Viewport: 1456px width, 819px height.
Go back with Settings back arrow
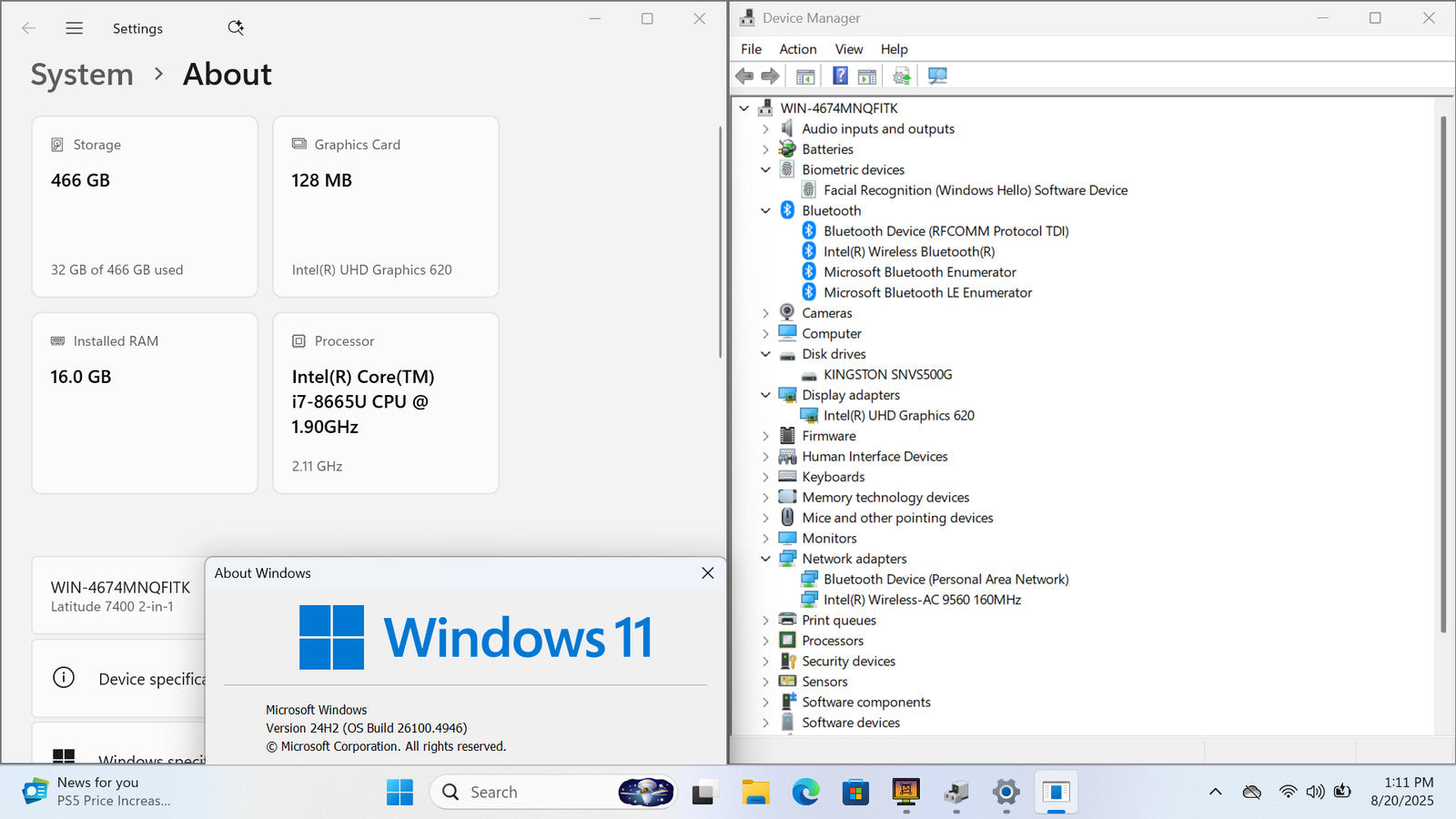28,28
